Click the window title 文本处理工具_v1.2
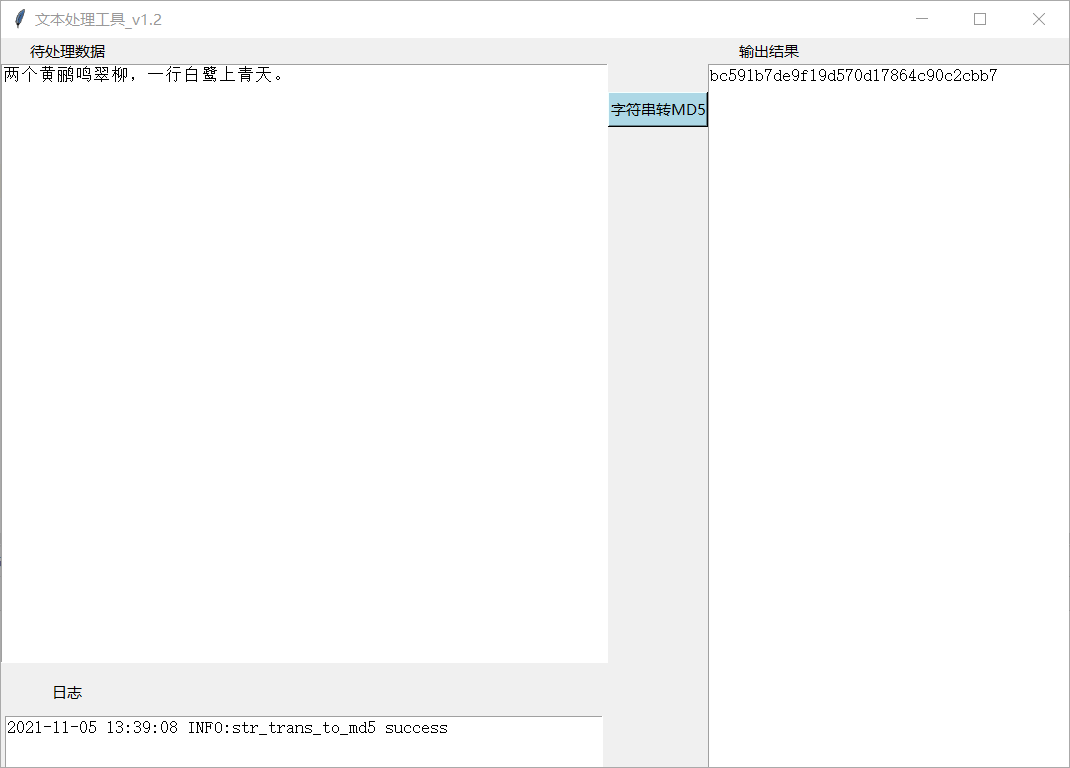This screenshot has height=768, width=1070. (x=99, y=18)
